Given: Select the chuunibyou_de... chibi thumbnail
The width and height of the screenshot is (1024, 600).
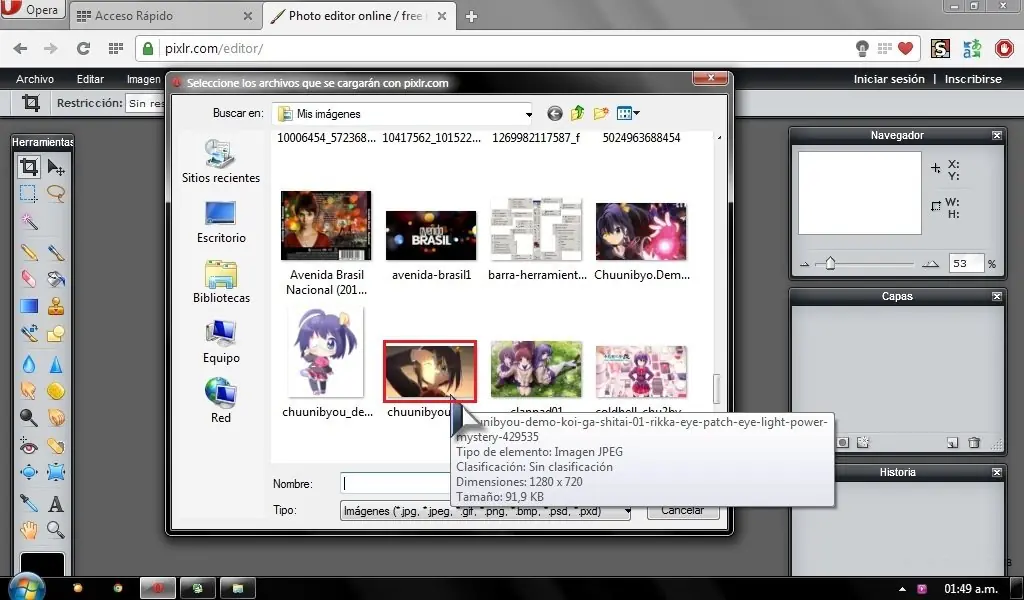Looking at the screenshot, I should (x=326, y=353).
